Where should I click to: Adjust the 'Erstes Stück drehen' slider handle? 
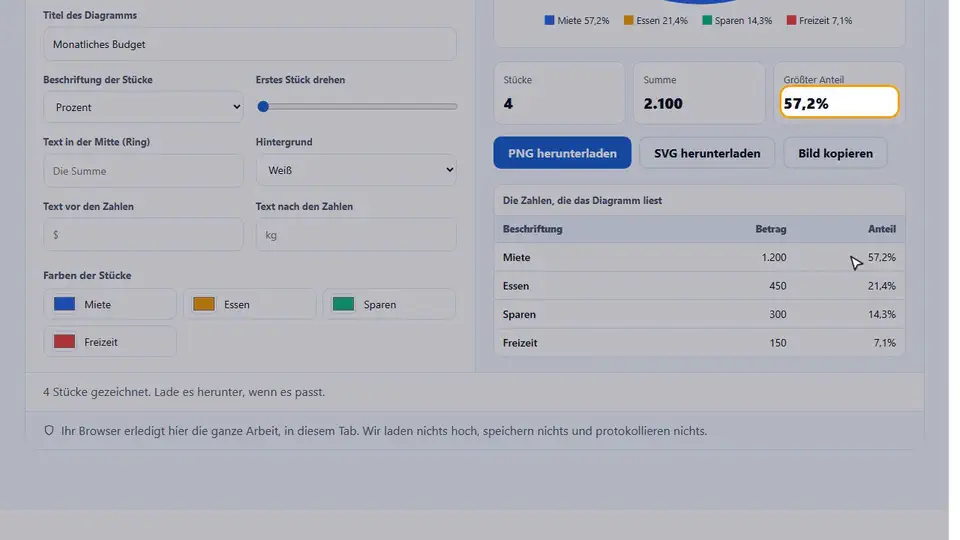(x=263, y=107)
